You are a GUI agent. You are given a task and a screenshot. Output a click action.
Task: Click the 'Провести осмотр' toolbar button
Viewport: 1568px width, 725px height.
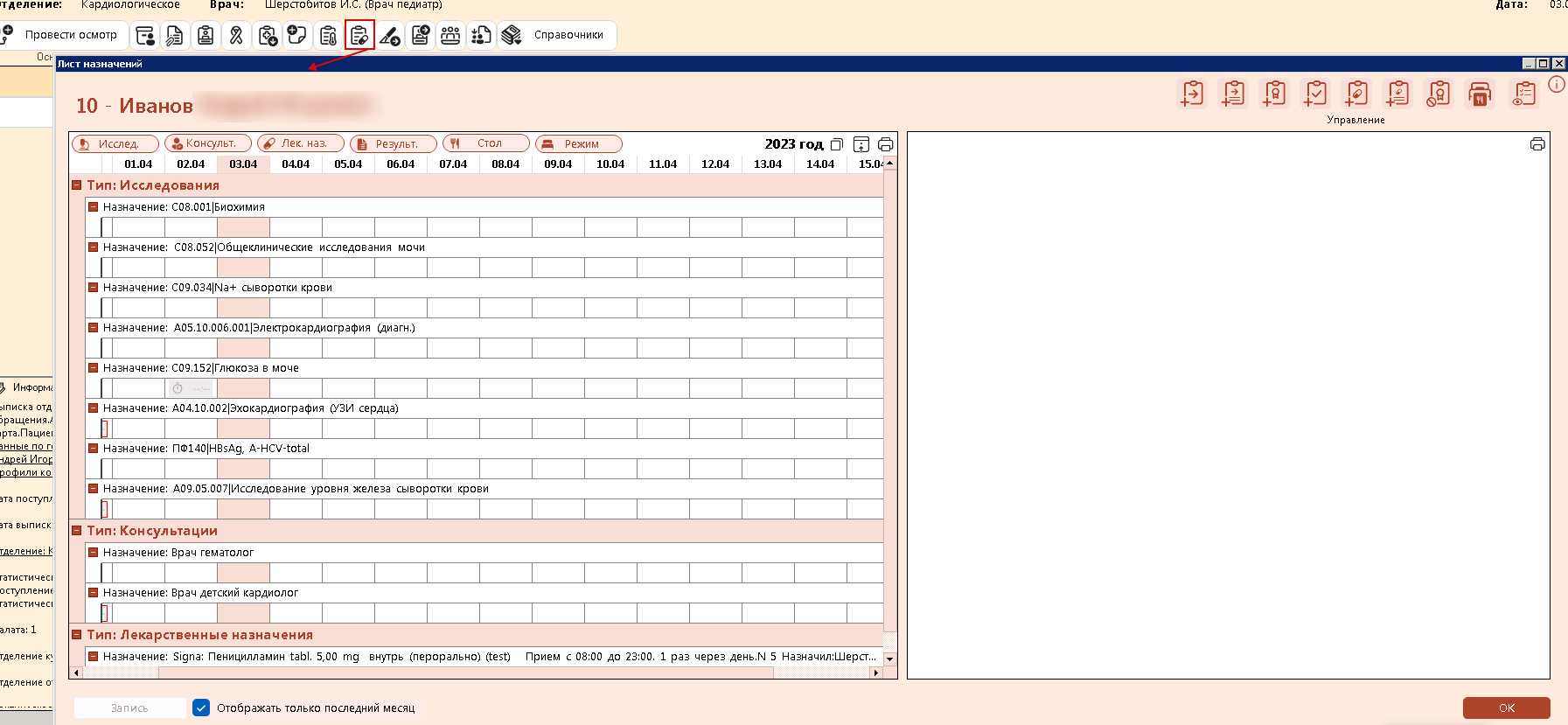point(64,35)
